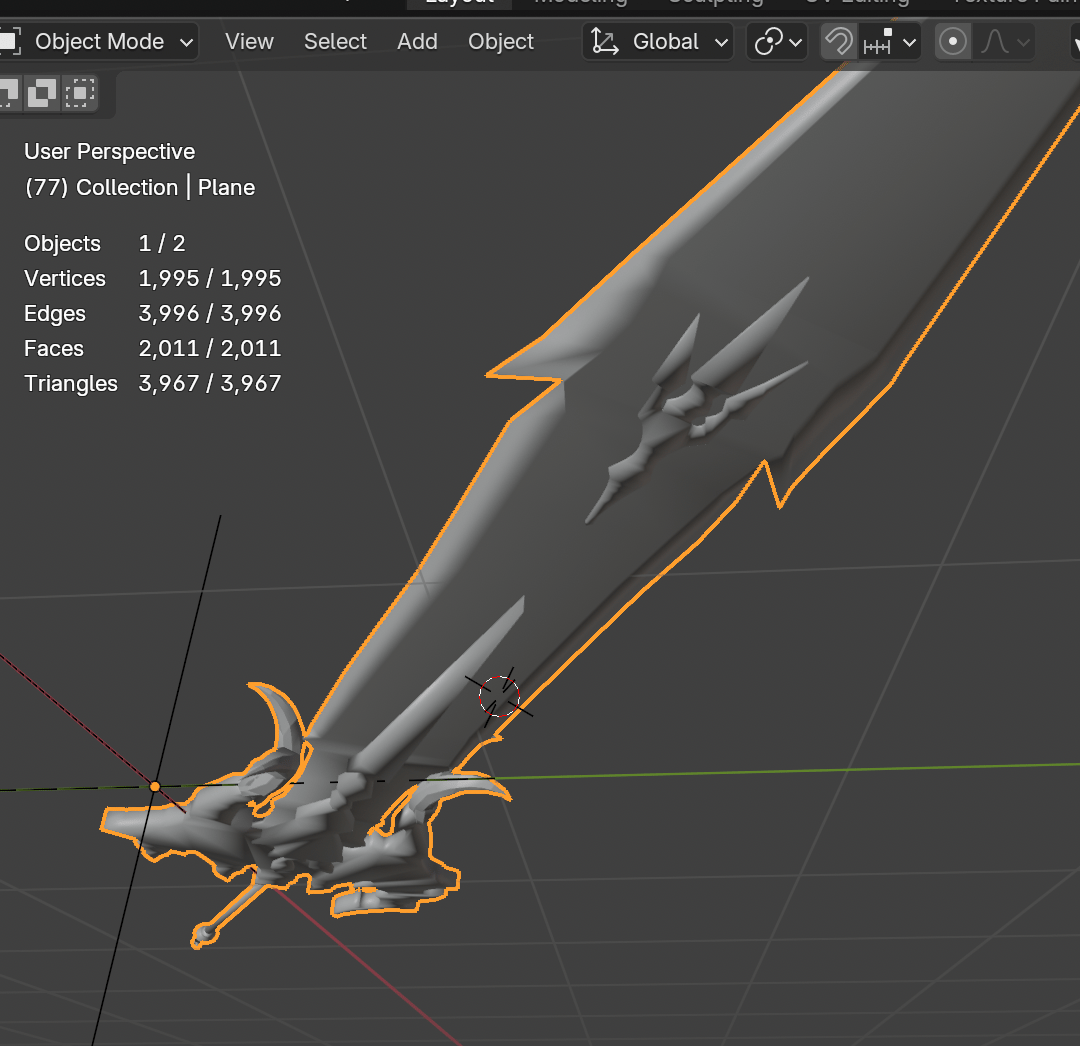Image resolution: width=1080 pixels, height=1046 pixels.
Task: Open the proportional editing falloff curve dropdown
Action: pos(1004,42)
